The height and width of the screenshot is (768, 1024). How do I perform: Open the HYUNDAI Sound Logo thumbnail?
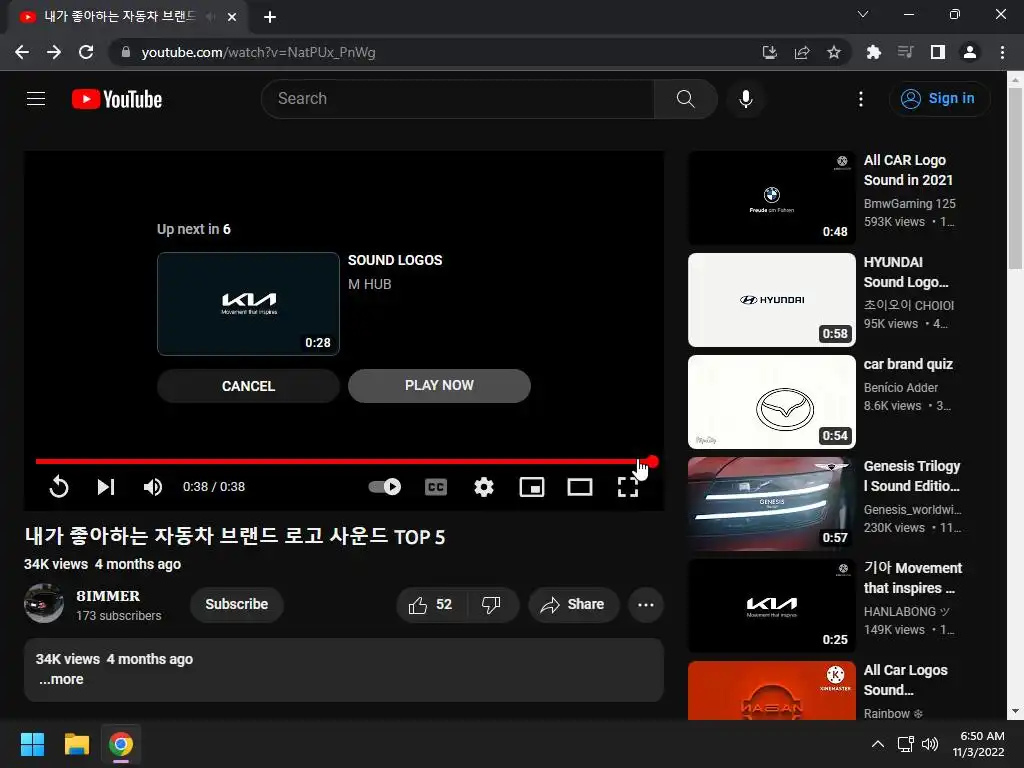pyautogui.click(x=772, y=300)
